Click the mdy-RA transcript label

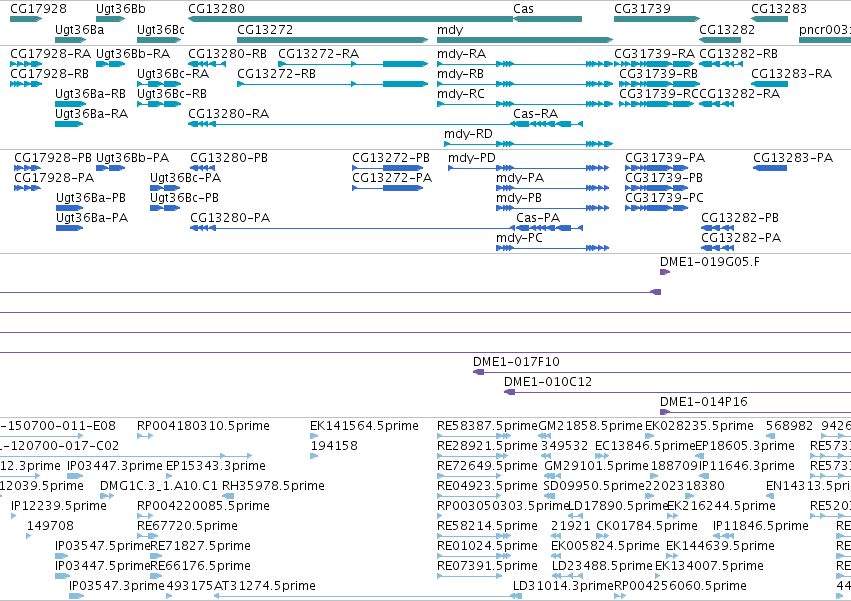tap(461, 54)
